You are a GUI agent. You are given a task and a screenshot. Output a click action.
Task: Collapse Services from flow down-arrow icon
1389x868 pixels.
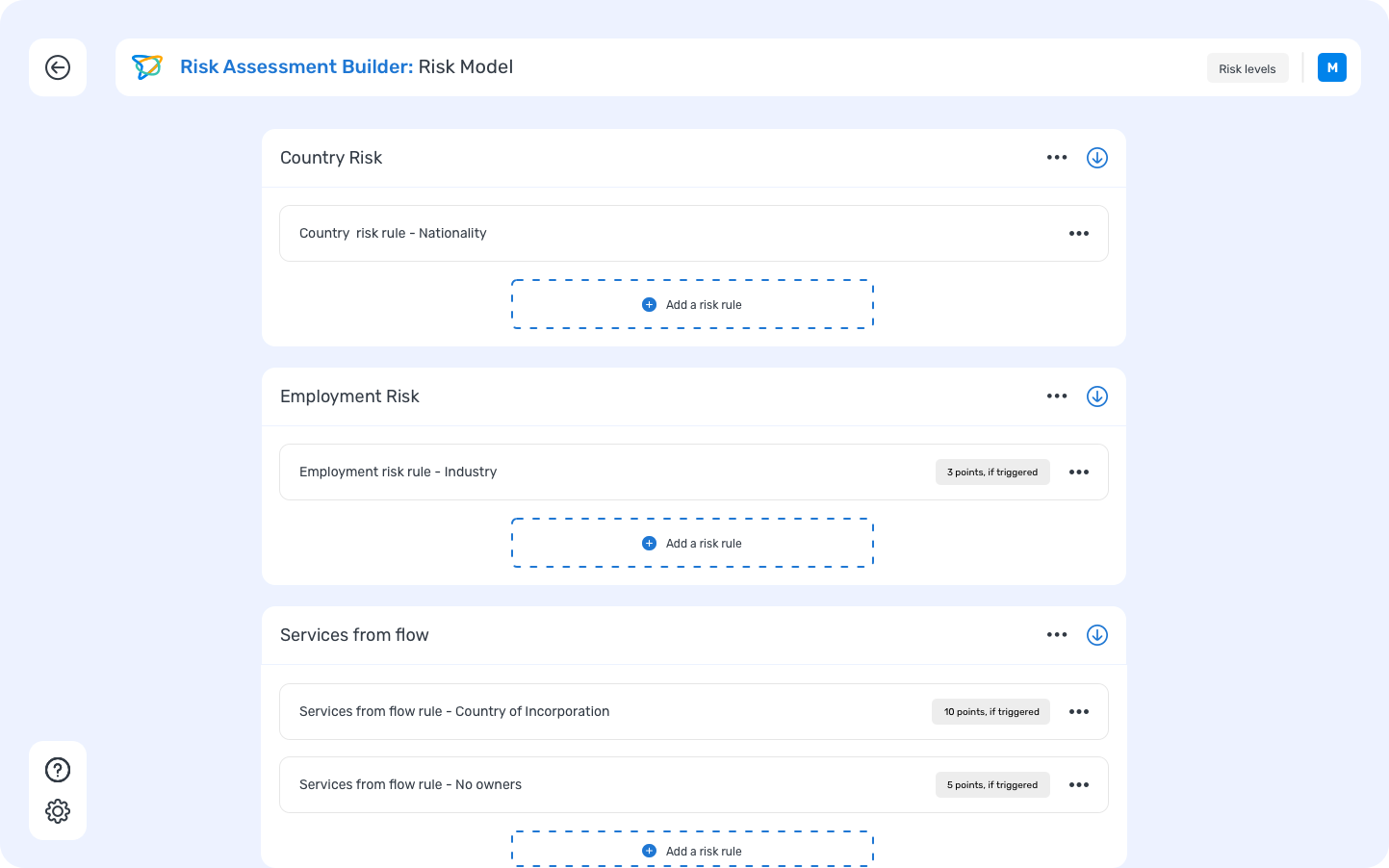tap(1097, 635)
